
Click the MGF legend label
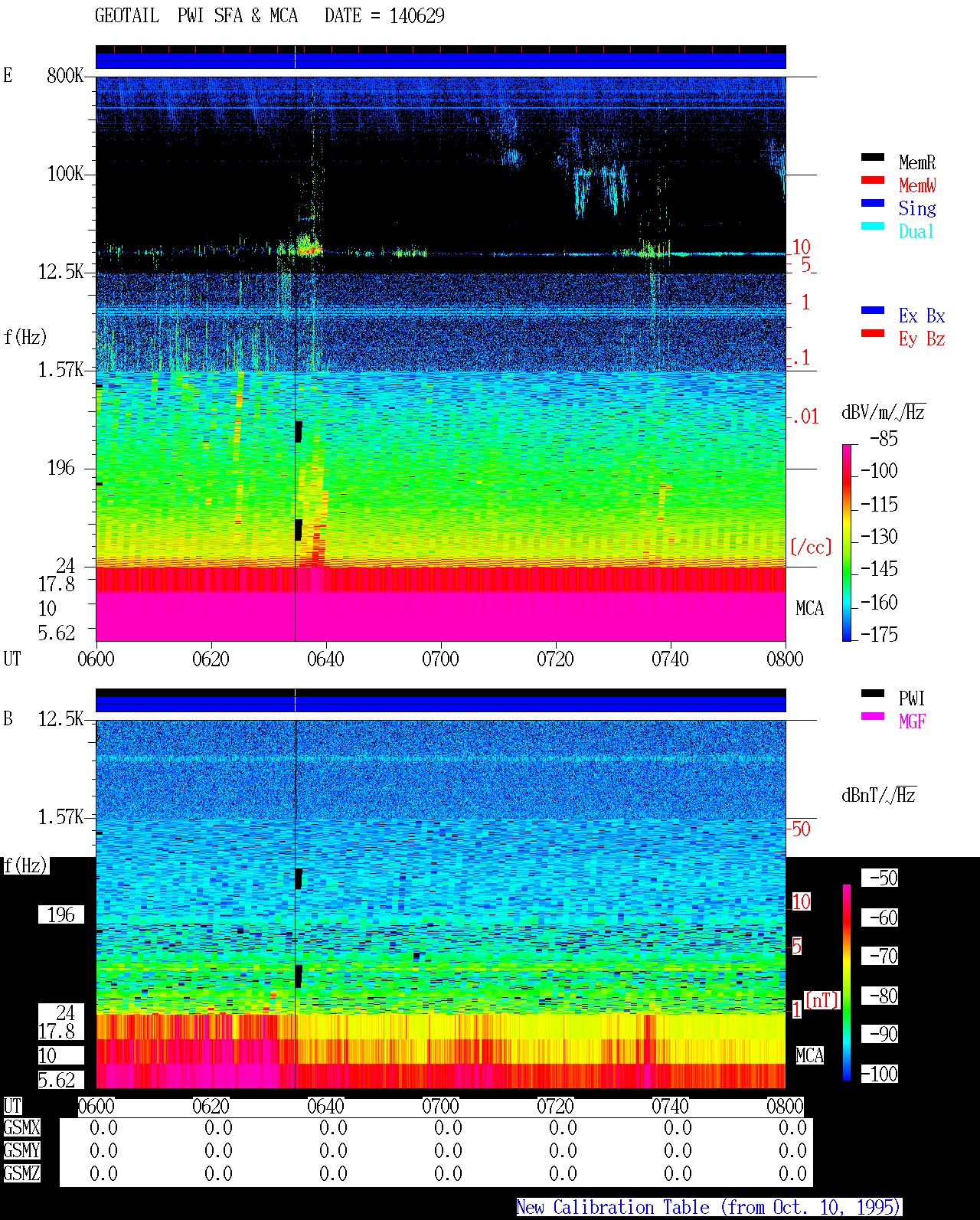pos(913,721)
